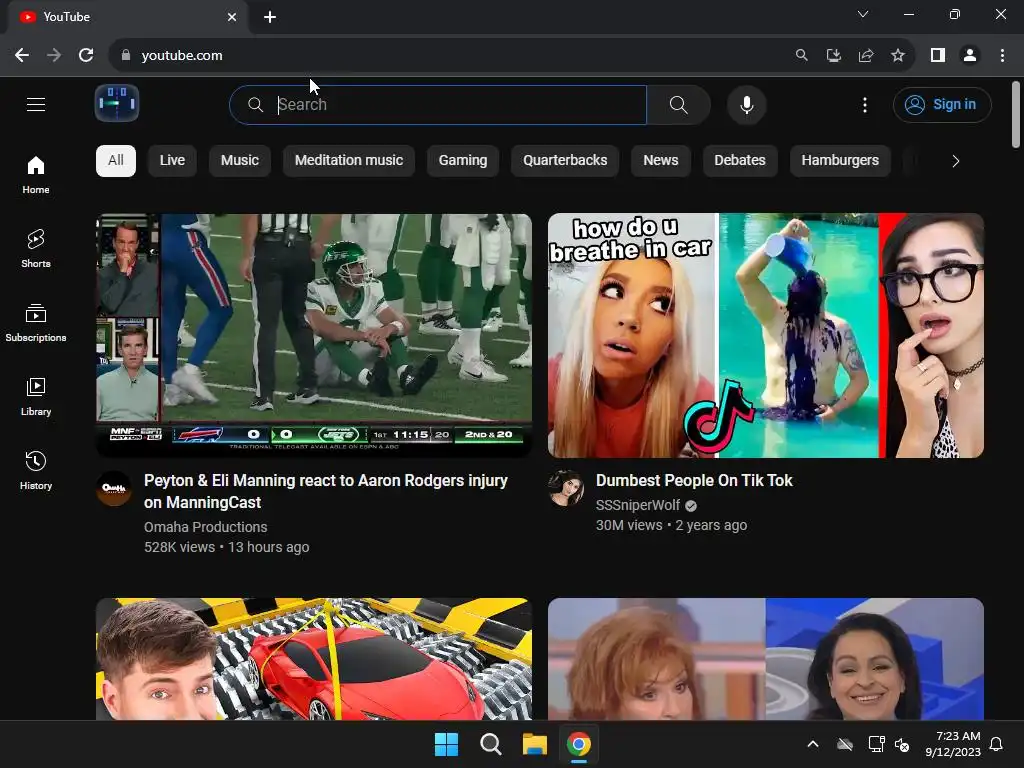Click install app icon in address bar
The height and width of the screenshot is (768, 1024).
834,56
